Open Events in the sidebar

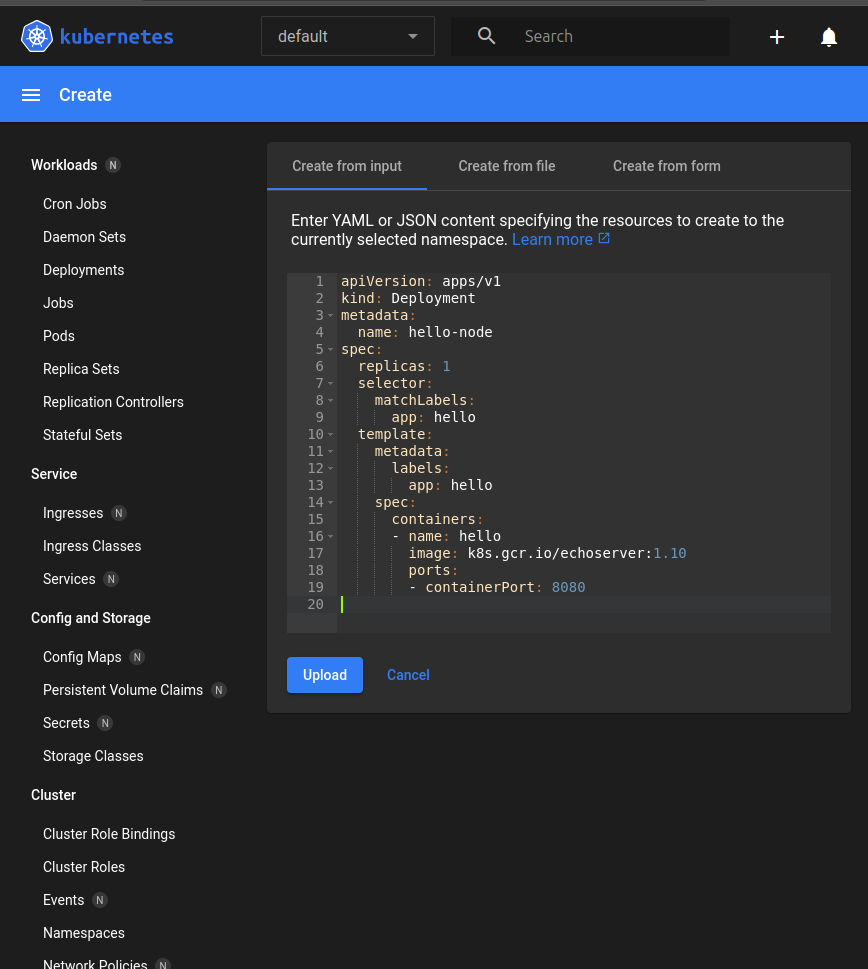[x=64, y=900]
